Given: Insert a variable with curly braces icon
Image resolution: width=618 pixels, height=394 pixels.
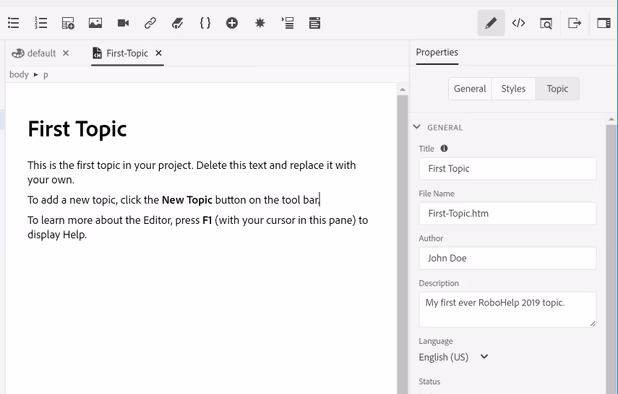Looking at the screenshot, I should [x=205, y=23].
